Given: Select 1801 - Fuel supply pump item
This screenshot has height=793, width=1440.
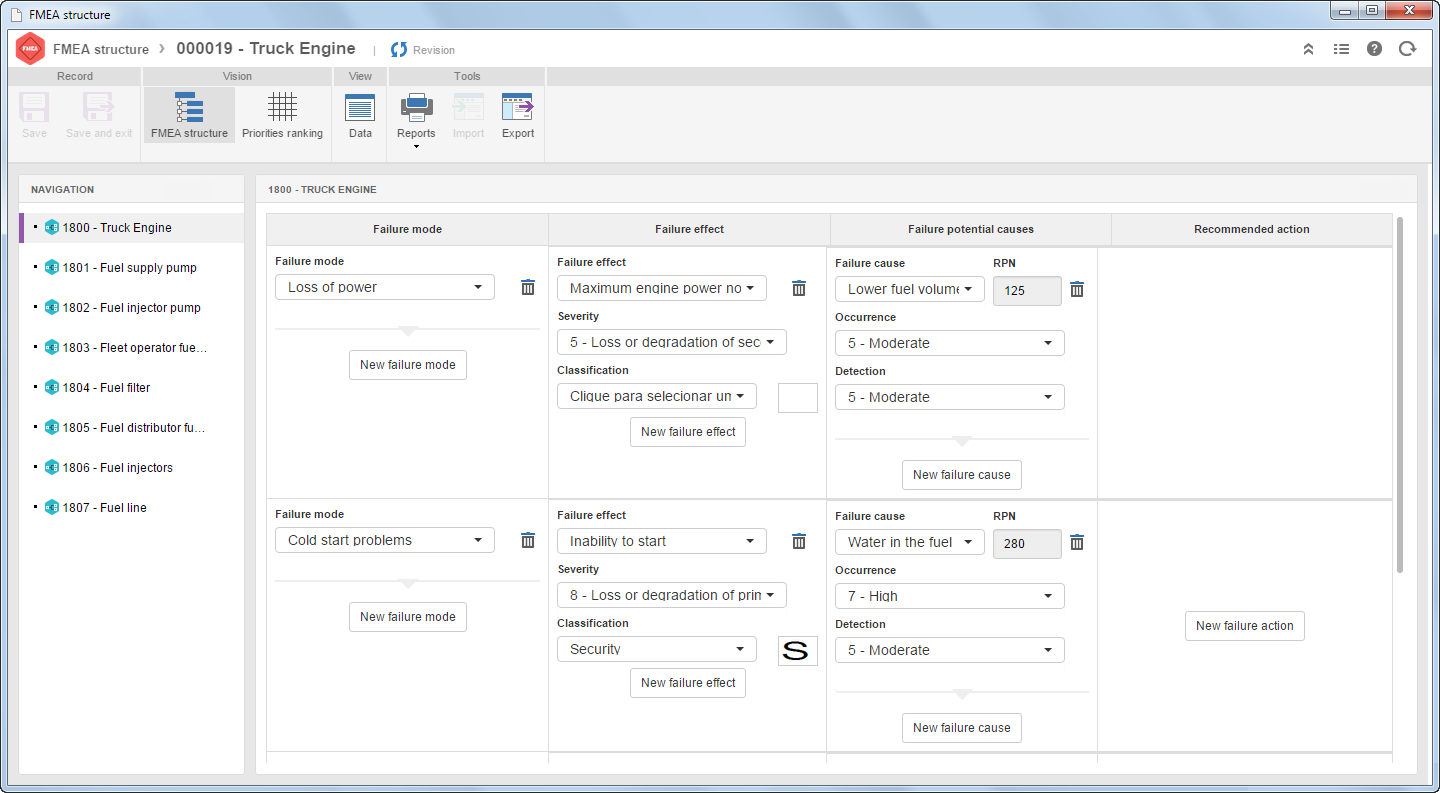Looking at the screenshot, I should tap(131, 267).
